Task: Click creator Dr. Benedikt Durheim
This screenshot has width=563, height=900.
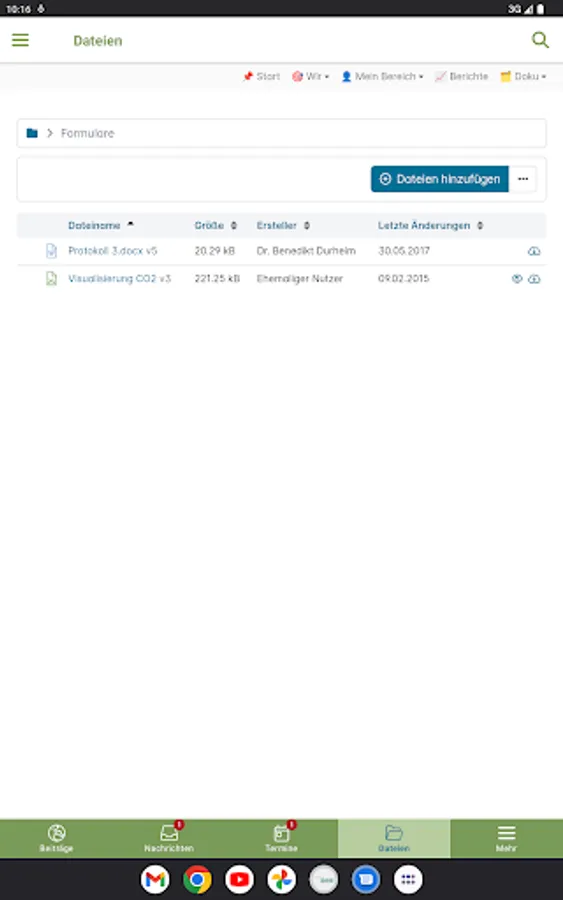Action: click(306, 251)
